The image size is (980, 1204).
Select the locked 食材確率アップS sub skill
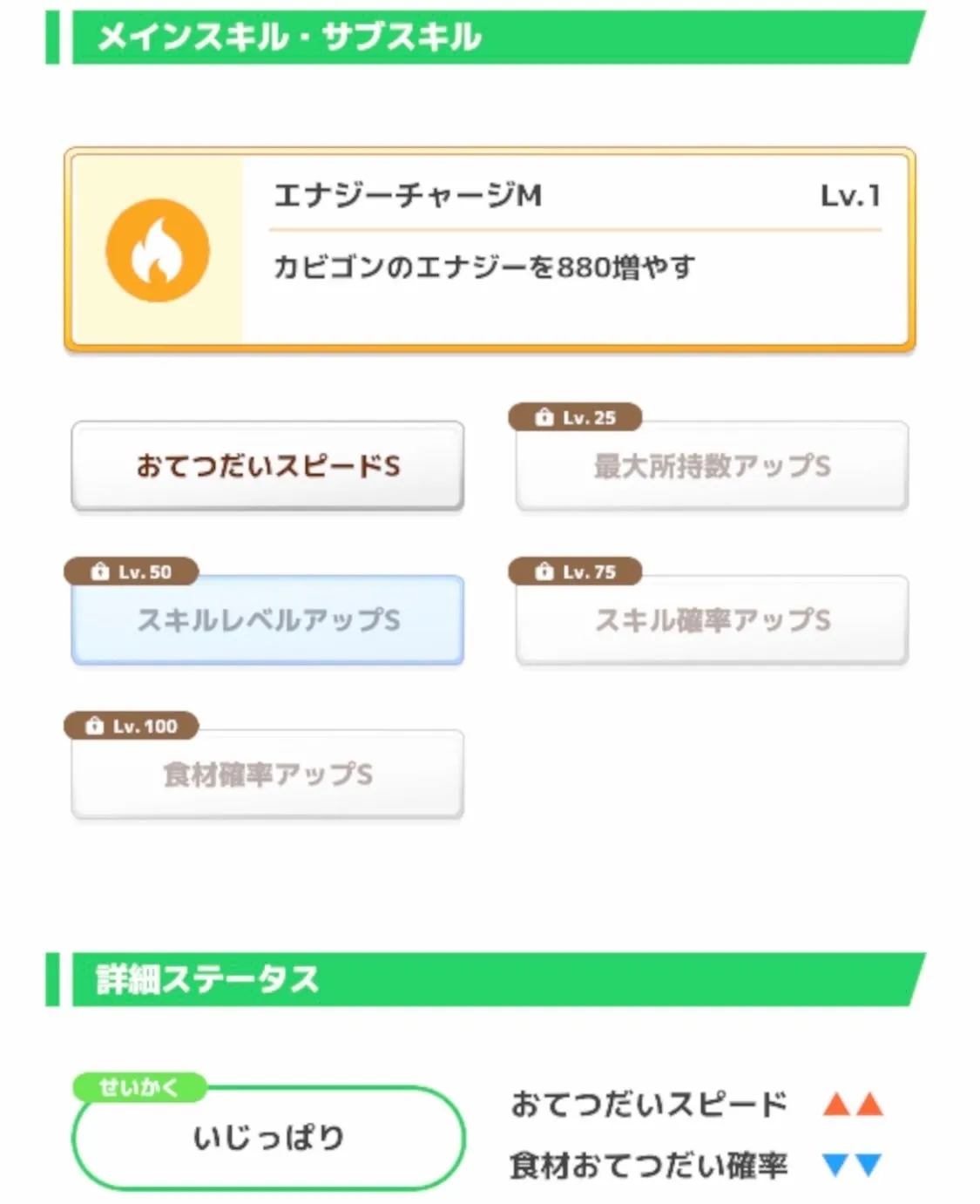click(x=267, y=774)
